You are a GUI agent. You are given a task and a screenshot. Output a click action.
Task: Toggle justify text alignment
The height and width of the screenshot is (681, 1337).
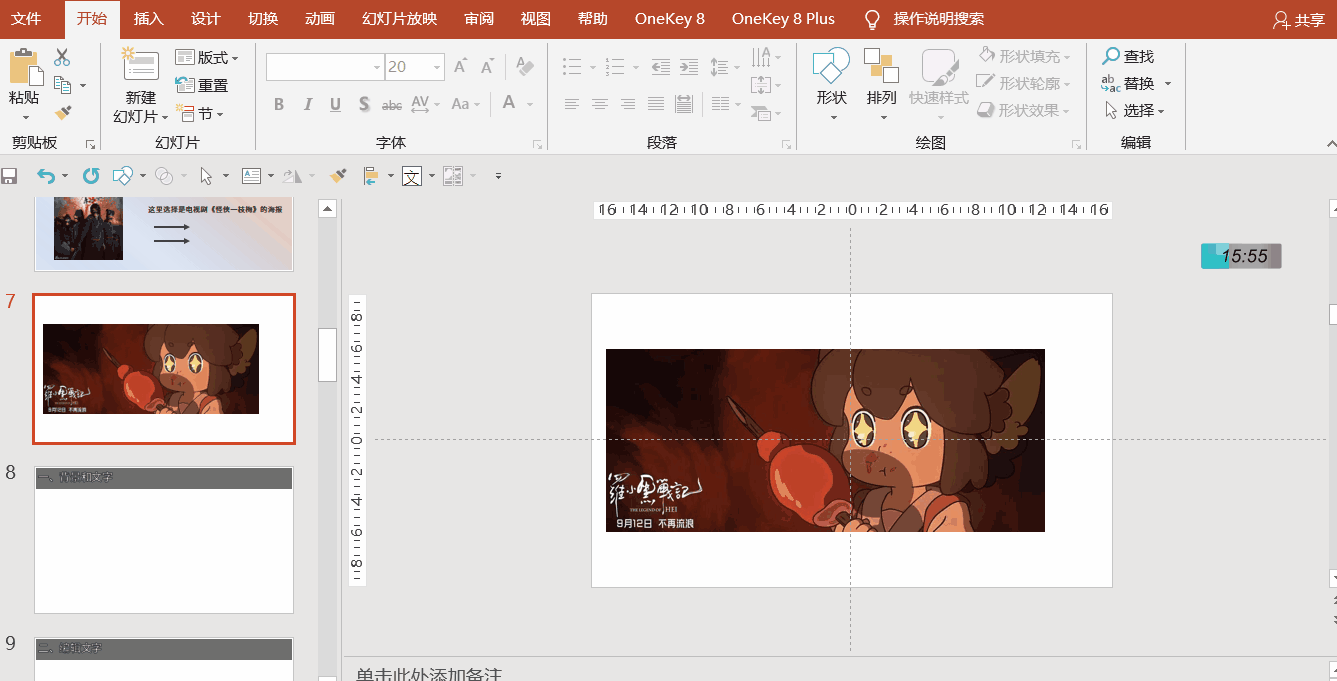[656, 104]
